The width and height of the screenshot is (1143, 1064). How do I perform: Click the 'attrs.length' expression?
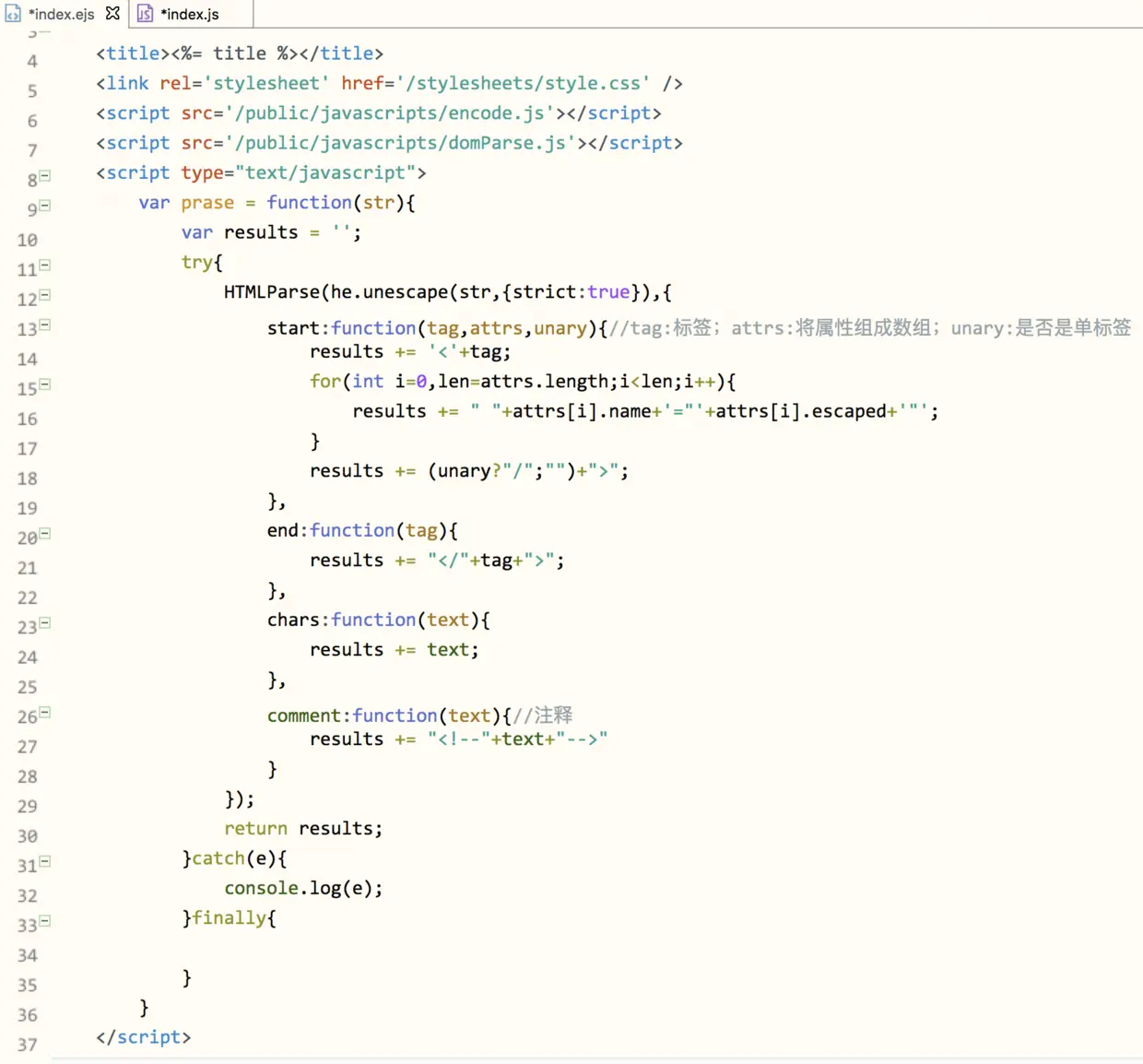tap(545, 382)
